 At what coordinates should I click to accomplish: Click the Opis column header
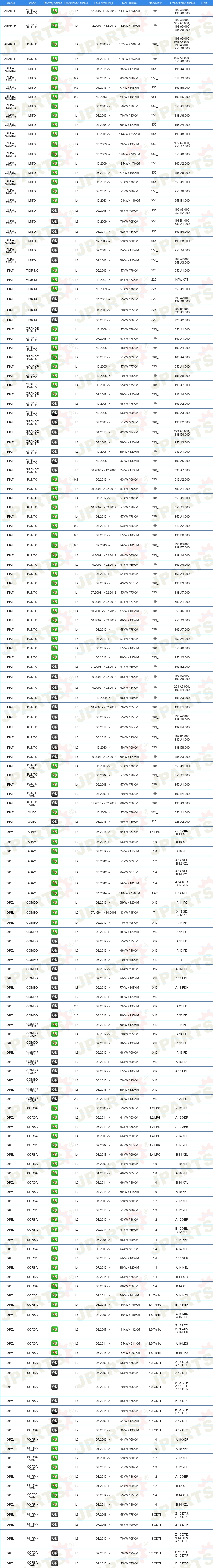[x=204, y=2]
